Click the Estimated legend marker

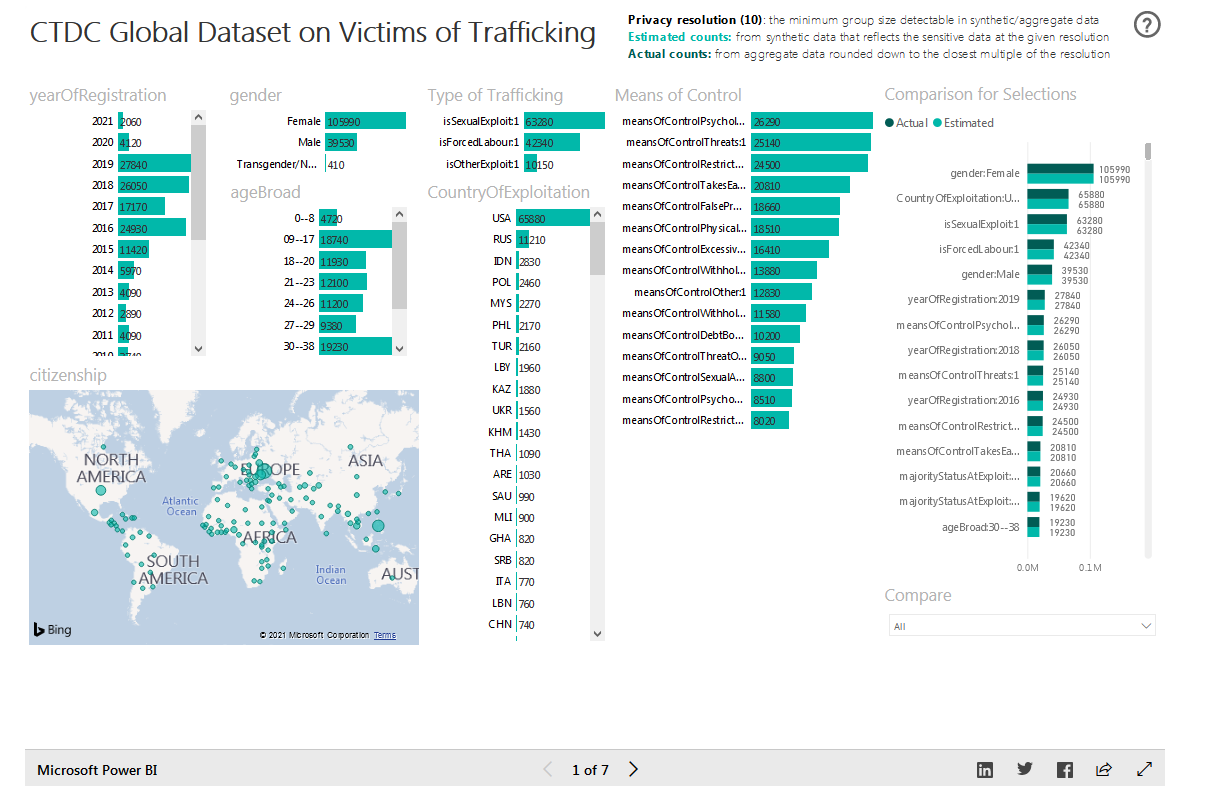click(x=938, y=123)
